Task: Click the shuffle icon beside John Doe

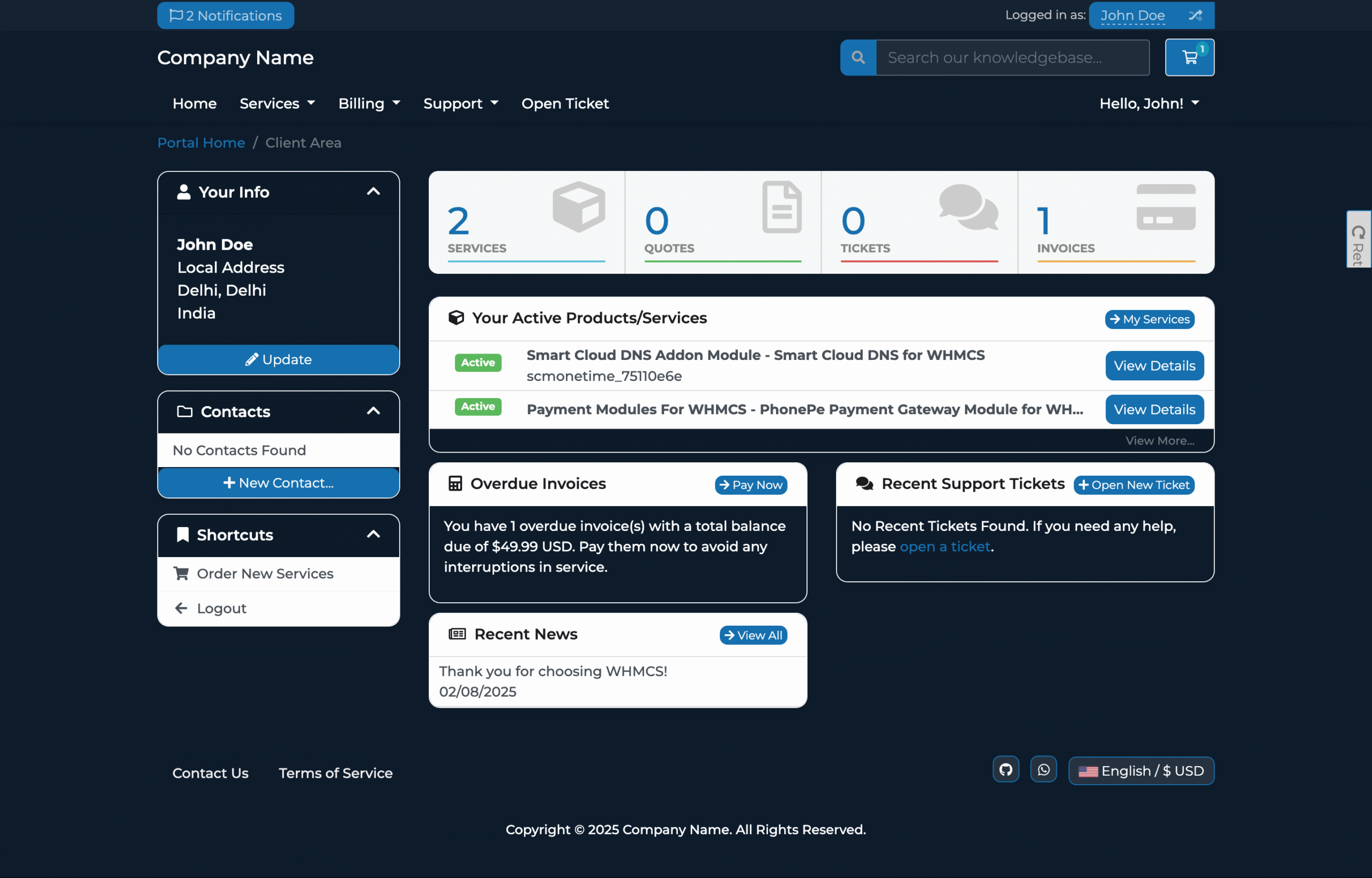Action: [1195, 16]
